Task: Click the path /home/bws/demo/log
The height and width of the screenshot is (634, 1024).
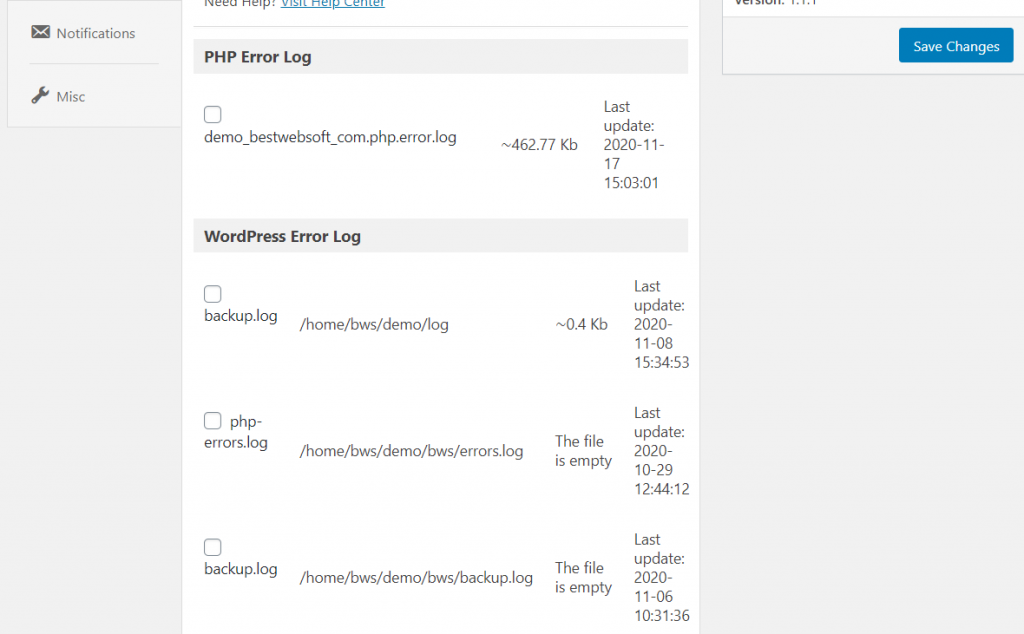Action: click(x=374, y=324)
